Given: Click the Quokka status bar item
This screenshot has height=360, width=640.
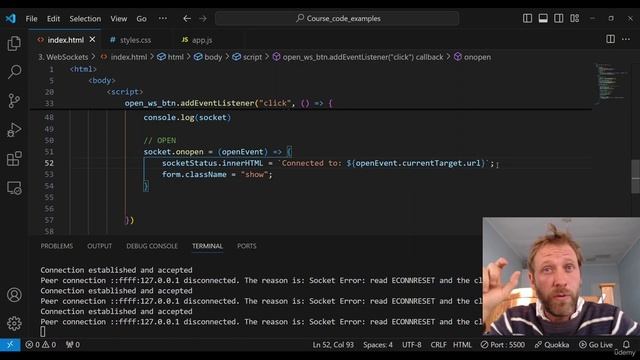Looking at the screenshot, I should 552,345.
